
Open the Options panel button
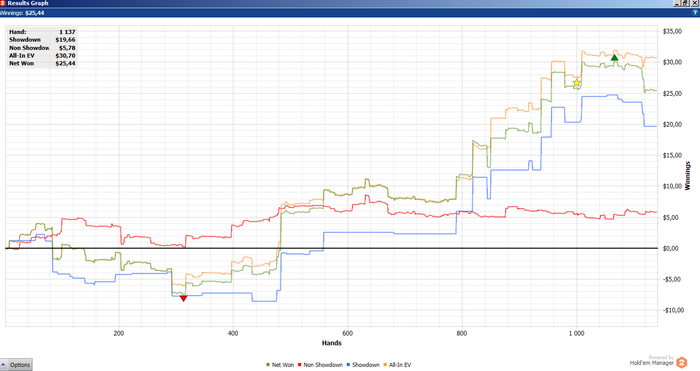16,365
